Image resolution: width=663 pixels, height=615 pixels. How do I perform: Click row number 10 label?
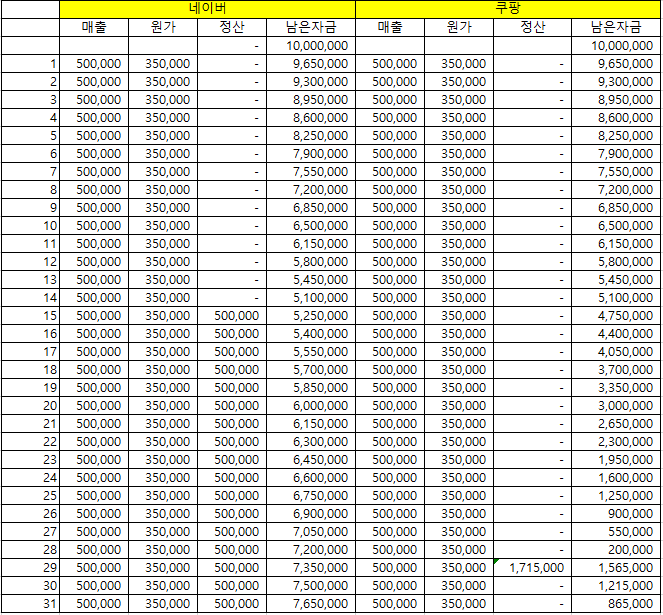coord(30,226)
